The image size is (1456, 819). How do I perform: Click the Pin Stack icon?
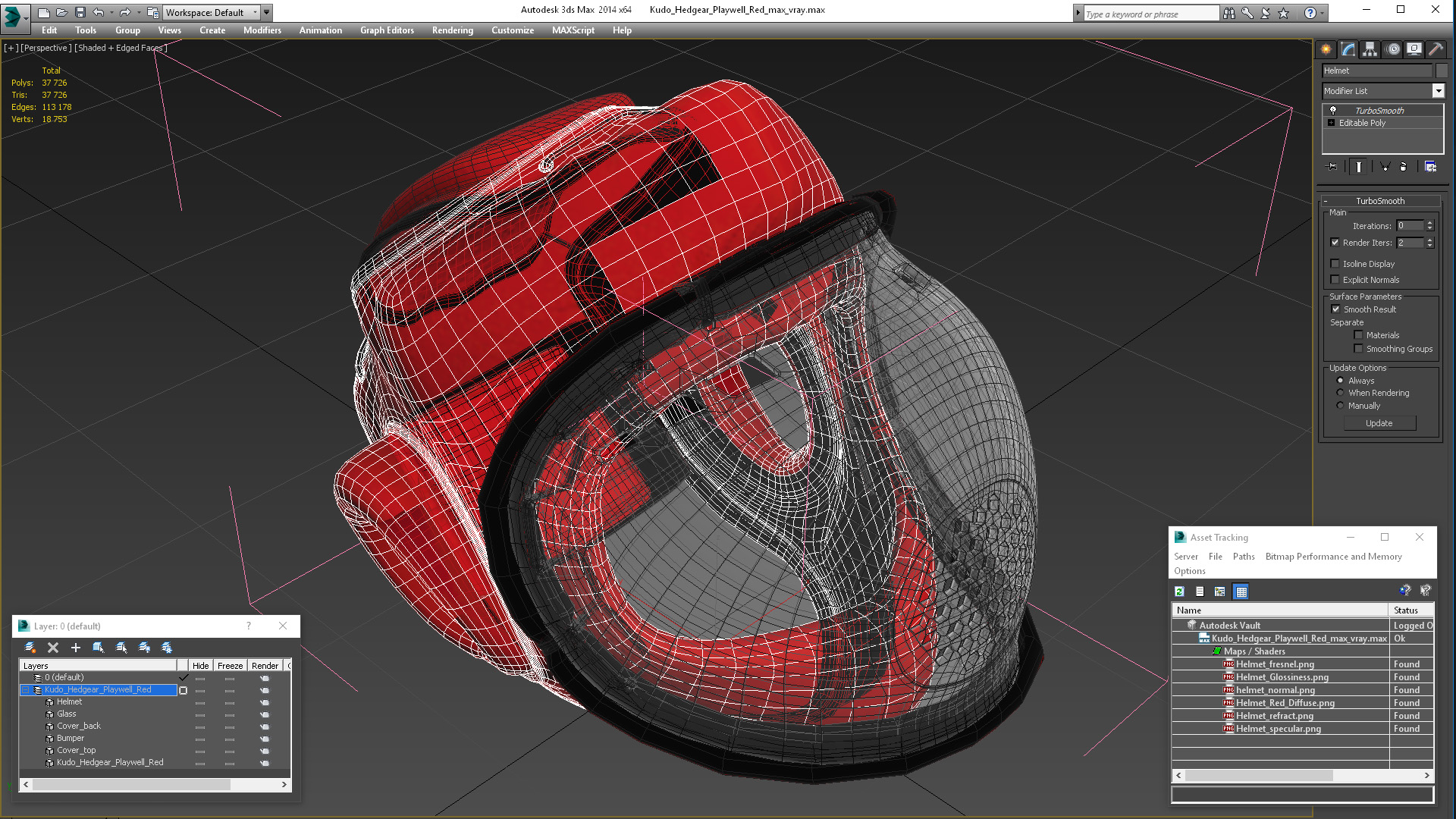tap(1332, 167)
